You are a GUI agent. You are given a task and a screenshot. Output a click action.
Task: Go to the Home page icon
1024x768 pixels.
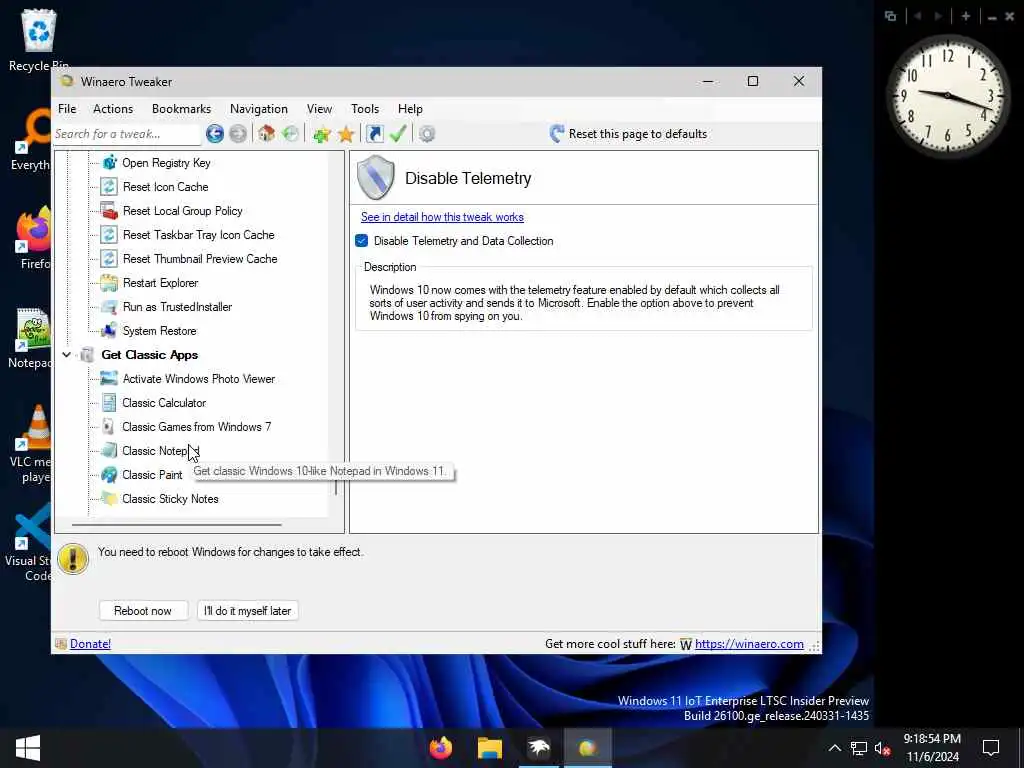click(266, 134)
